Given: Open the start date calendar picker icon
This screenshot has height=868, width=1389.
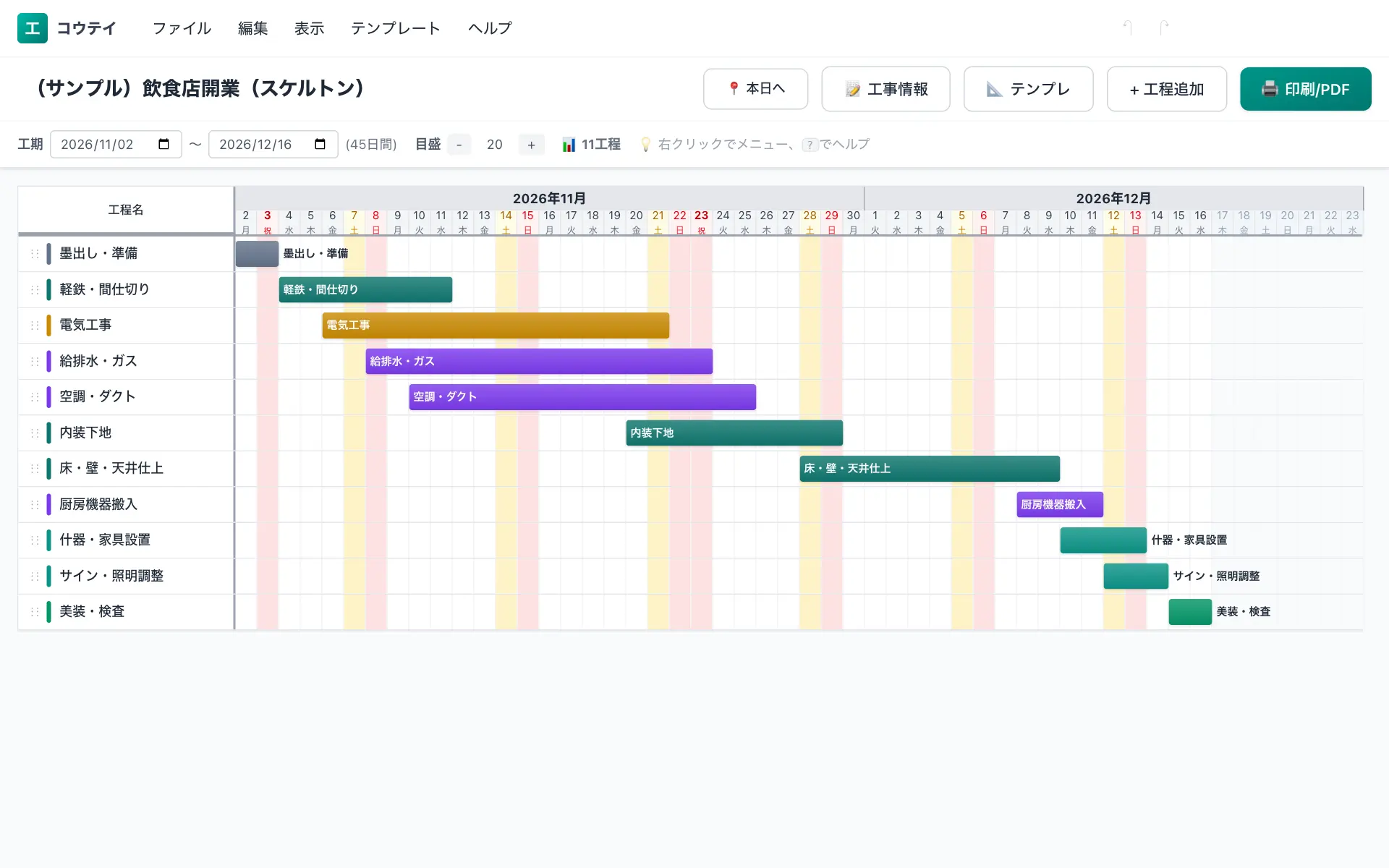Looking at the screenshot, I should pos(164,144).
